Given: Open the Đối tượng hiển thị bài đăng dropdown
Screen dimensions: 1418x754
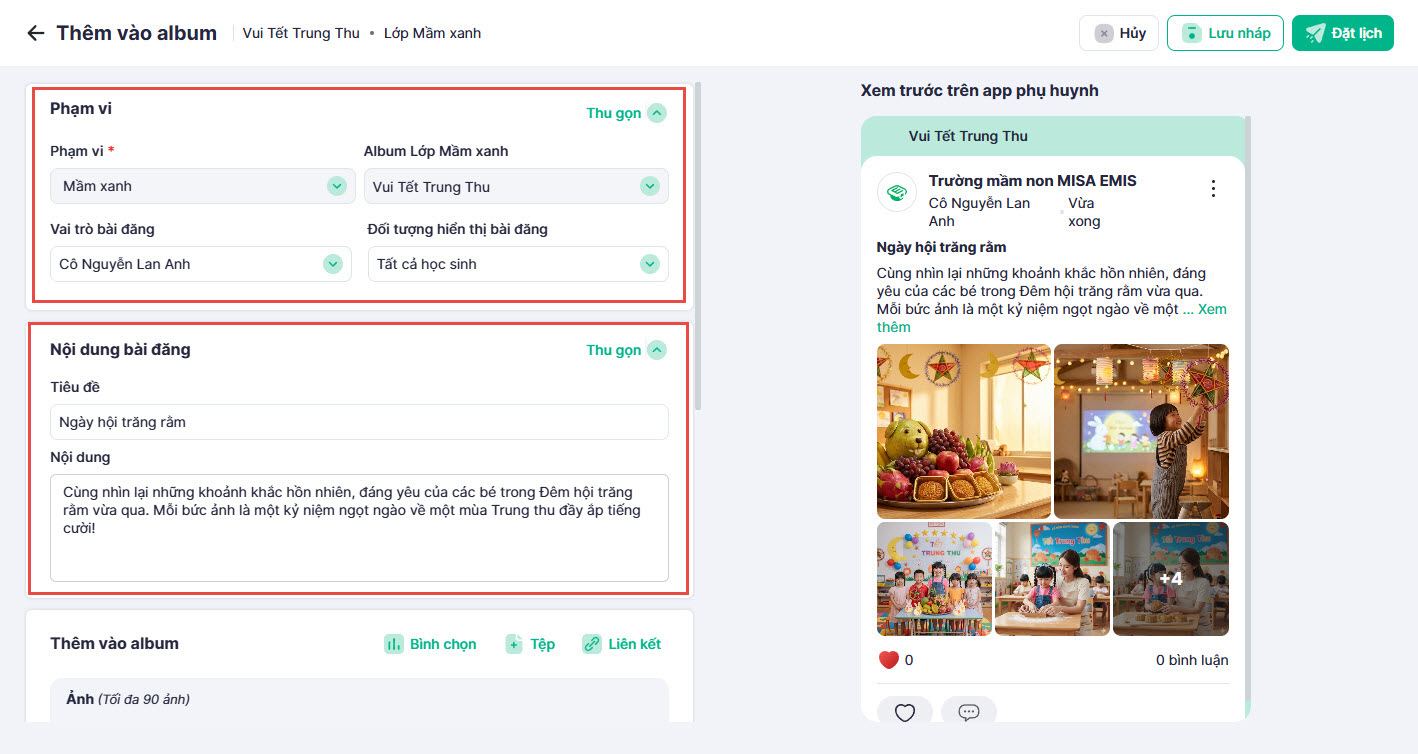Looking at the screenshot, I should pyautogui.click(x=518, y=264).
